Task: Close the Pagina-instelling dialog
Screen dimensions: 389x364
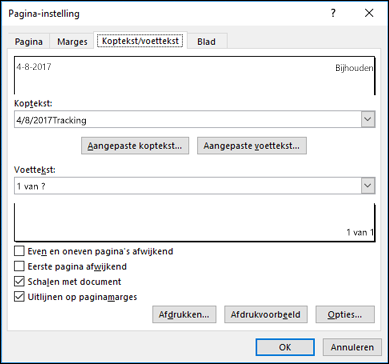Action: point(369,14)
